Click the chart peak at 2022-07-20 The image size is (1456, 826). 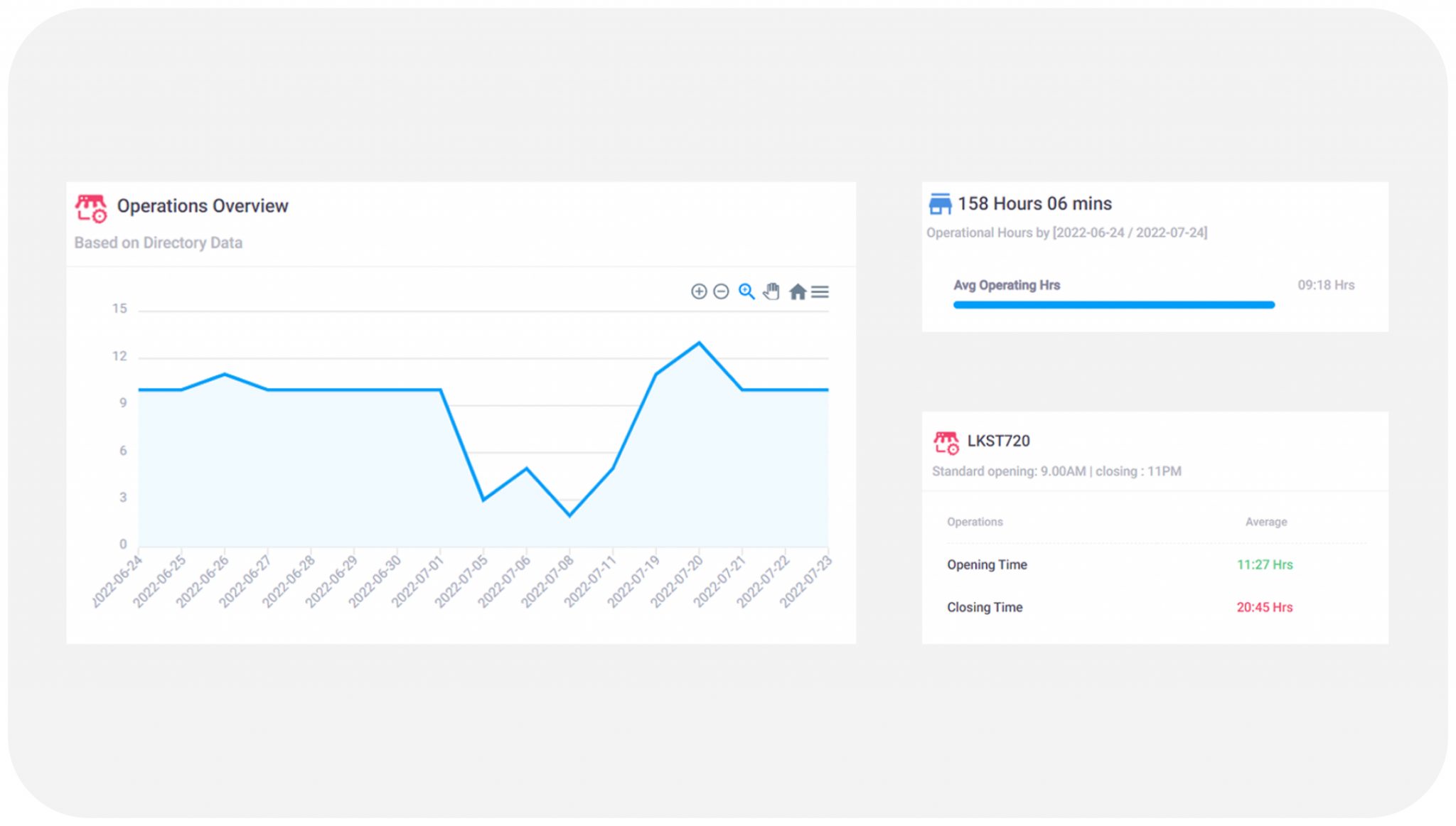click(x=699, y=343)
